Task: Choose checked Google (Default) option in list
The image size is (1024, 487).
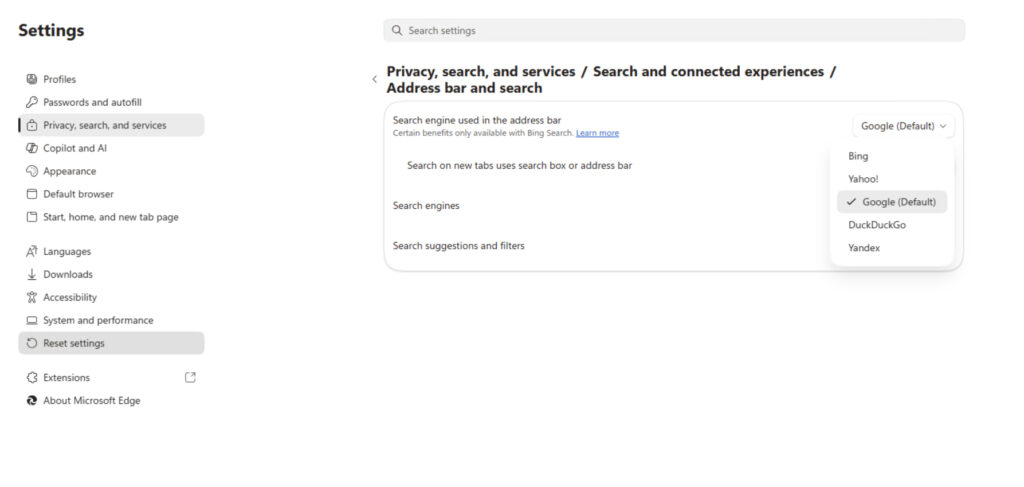Action: [891, 202]
